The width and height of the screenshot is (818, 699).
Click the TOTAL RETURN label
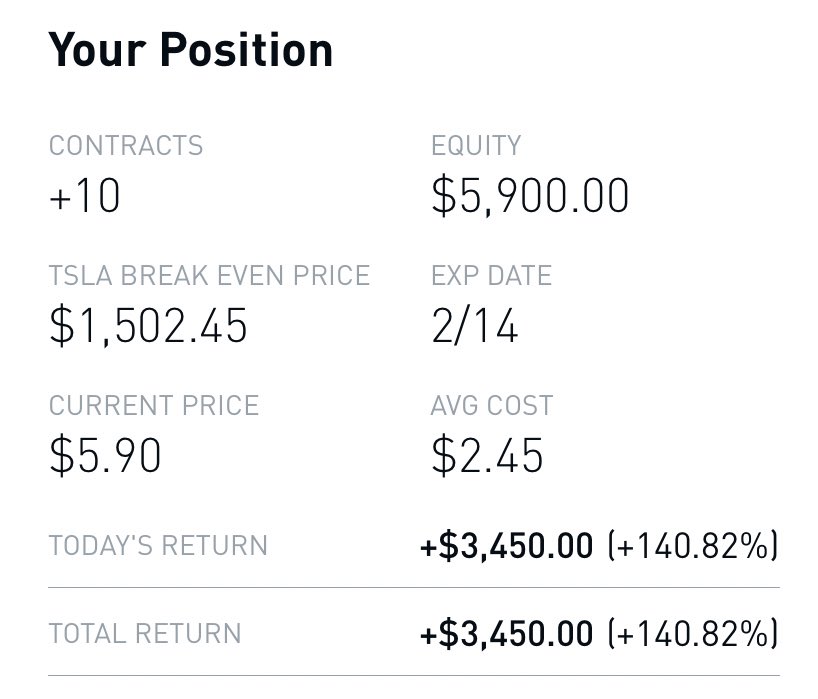click(x=145, y=633)
